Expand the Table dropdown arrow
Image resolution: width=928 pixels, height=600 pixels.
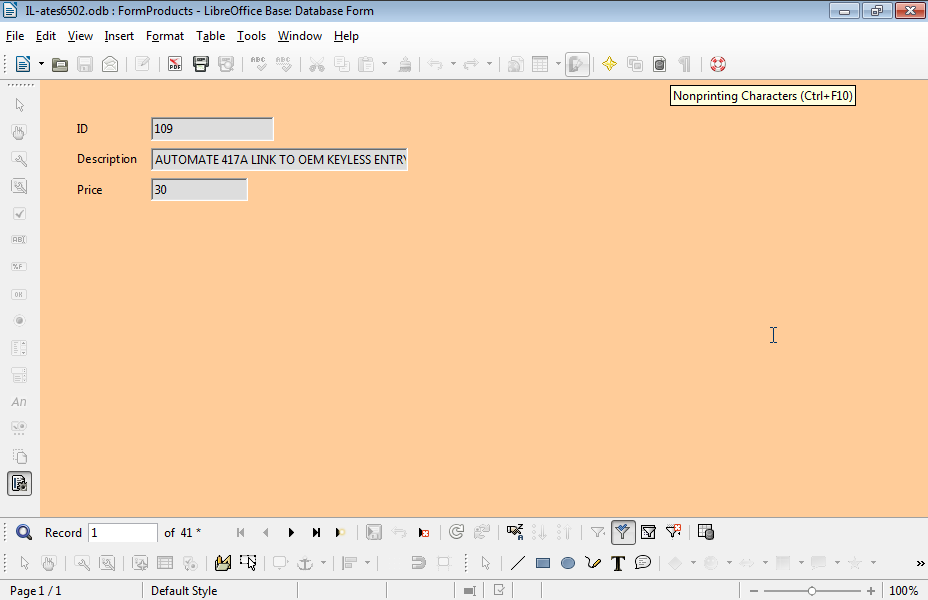pyautogui.click(x=558, y=64)
